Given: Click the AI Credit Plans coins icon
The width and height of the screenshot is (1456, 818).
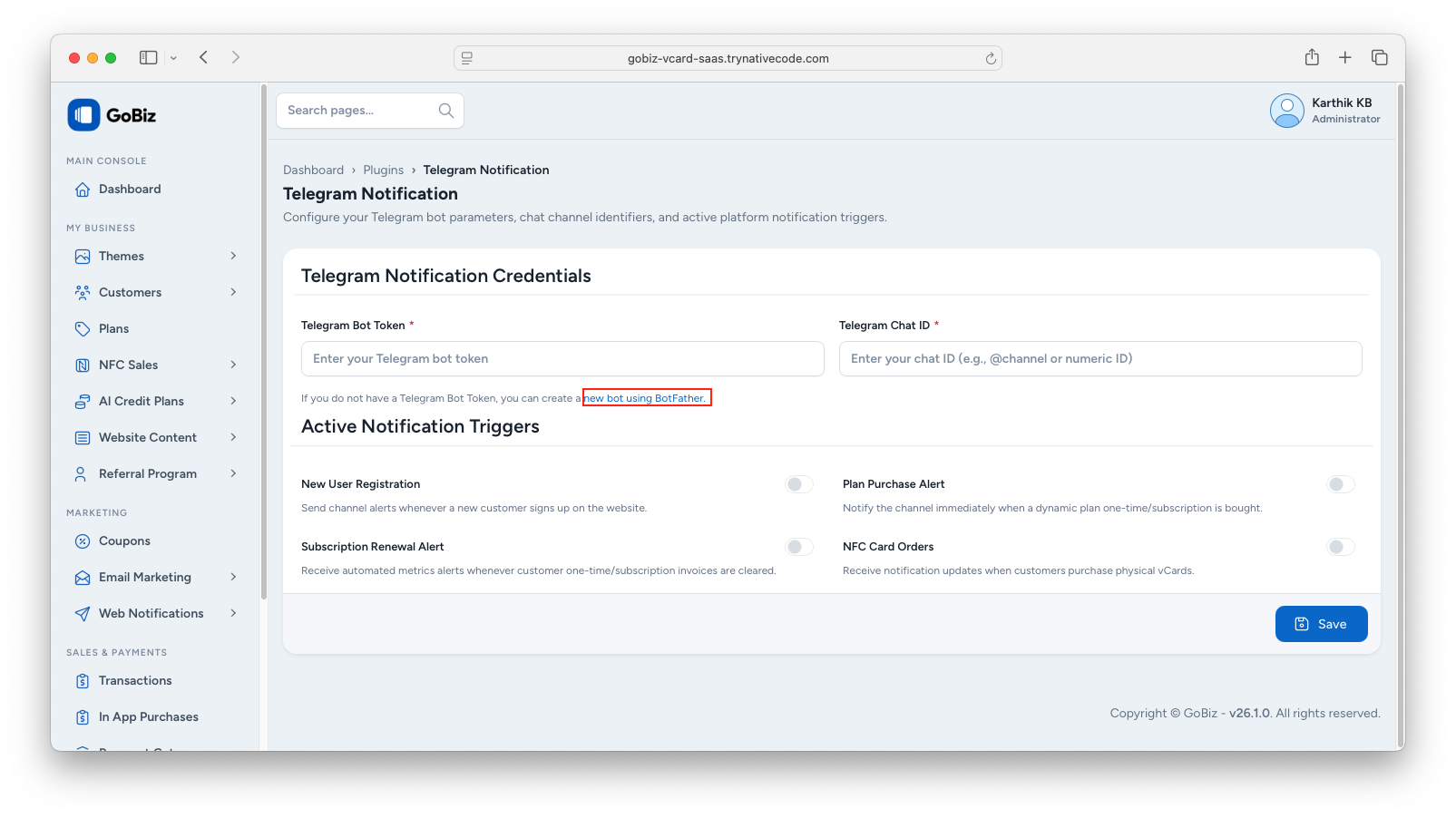Looking at the screenshot, I should coord(83,402).
